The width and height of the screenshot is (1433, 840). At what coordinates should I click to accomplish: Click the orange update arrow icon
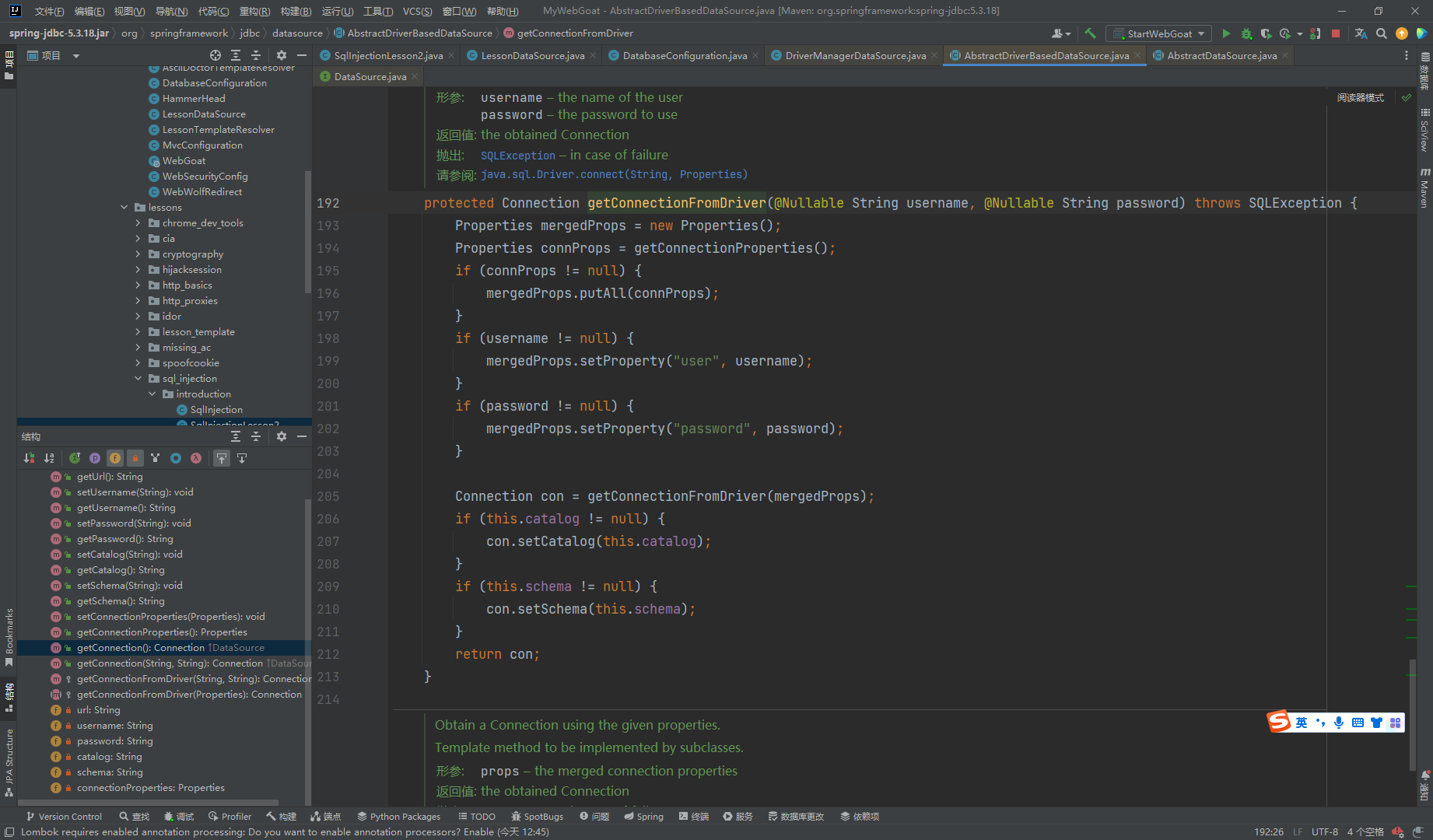point(1402,33)
